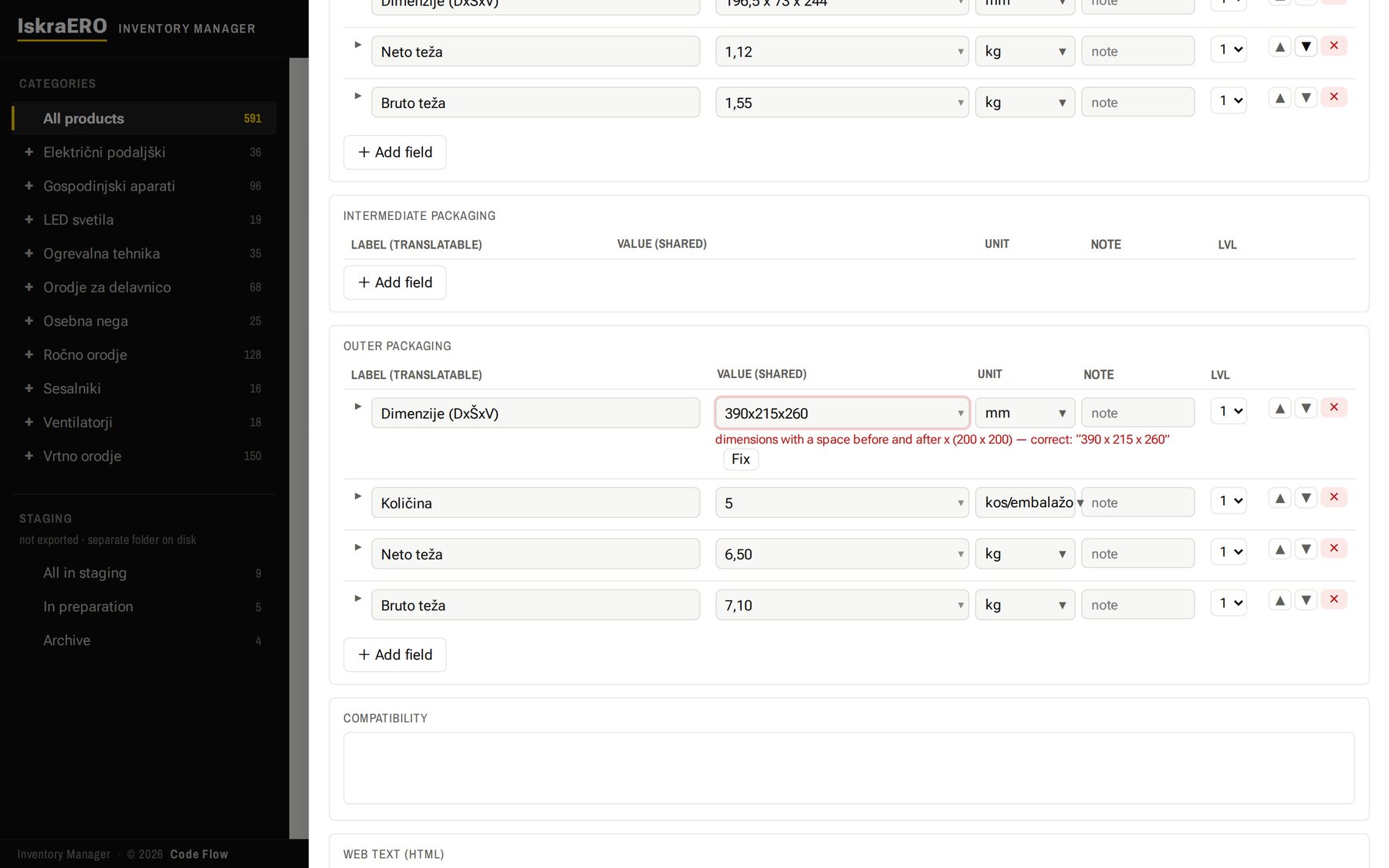Add a field below the Bruto teža 1,55 row
The image size is (1389, 868).
click(x=394, y=152)
